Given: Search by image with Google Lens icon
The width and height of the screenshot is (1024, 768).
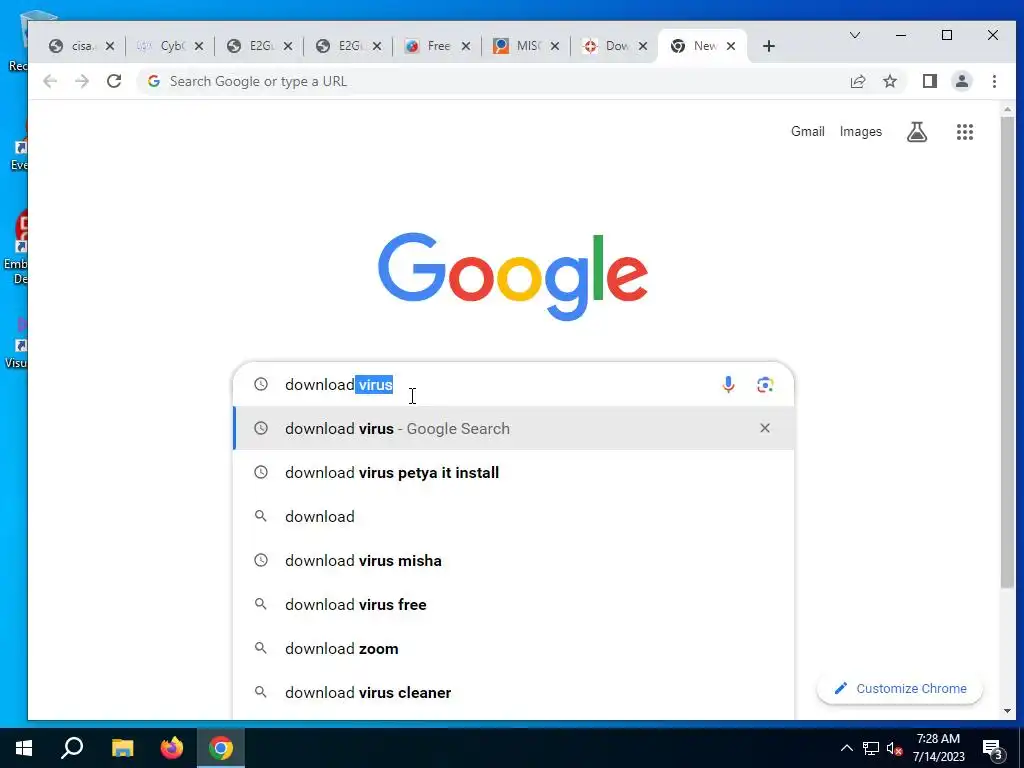Looking at the screenshot, I should pyautogui.click(x=765, y=384).
